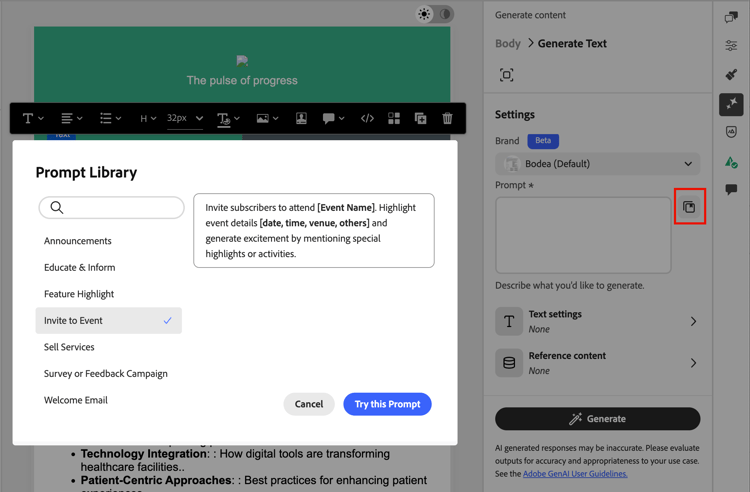This screenshot has height=492, width=750.
Task: Click 'Describe what you'd like to generate' hint
Action: point(570,285)
